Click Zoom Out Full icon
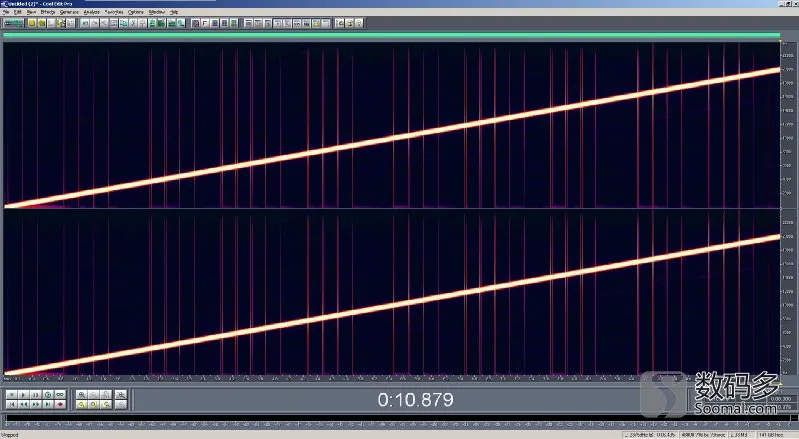 pyautogui.click(x=106, y=395)
